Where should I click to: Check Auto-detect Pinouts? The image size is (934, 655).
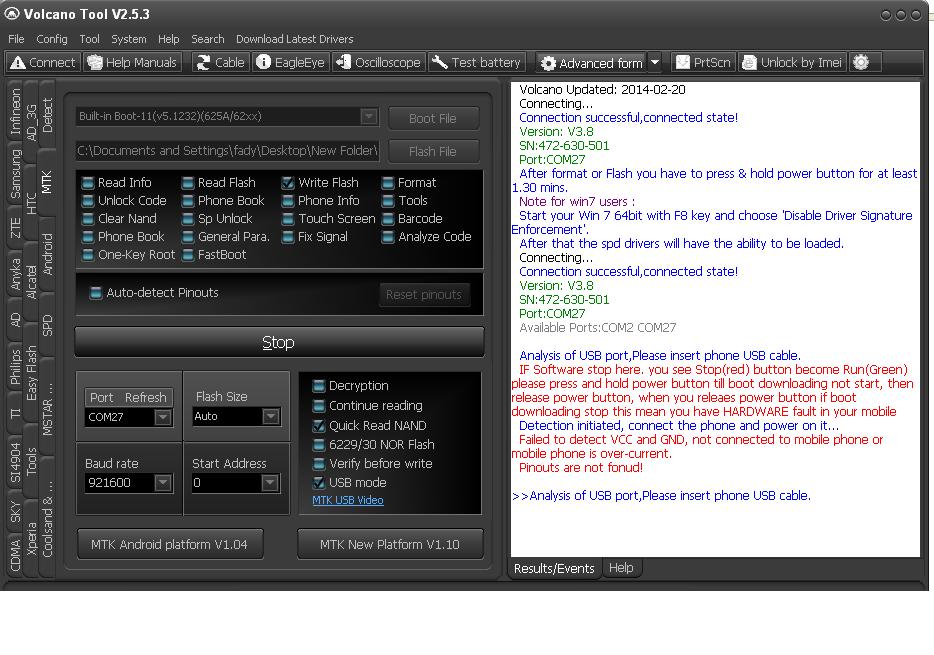pyautogui.click(x=95, y=292)
